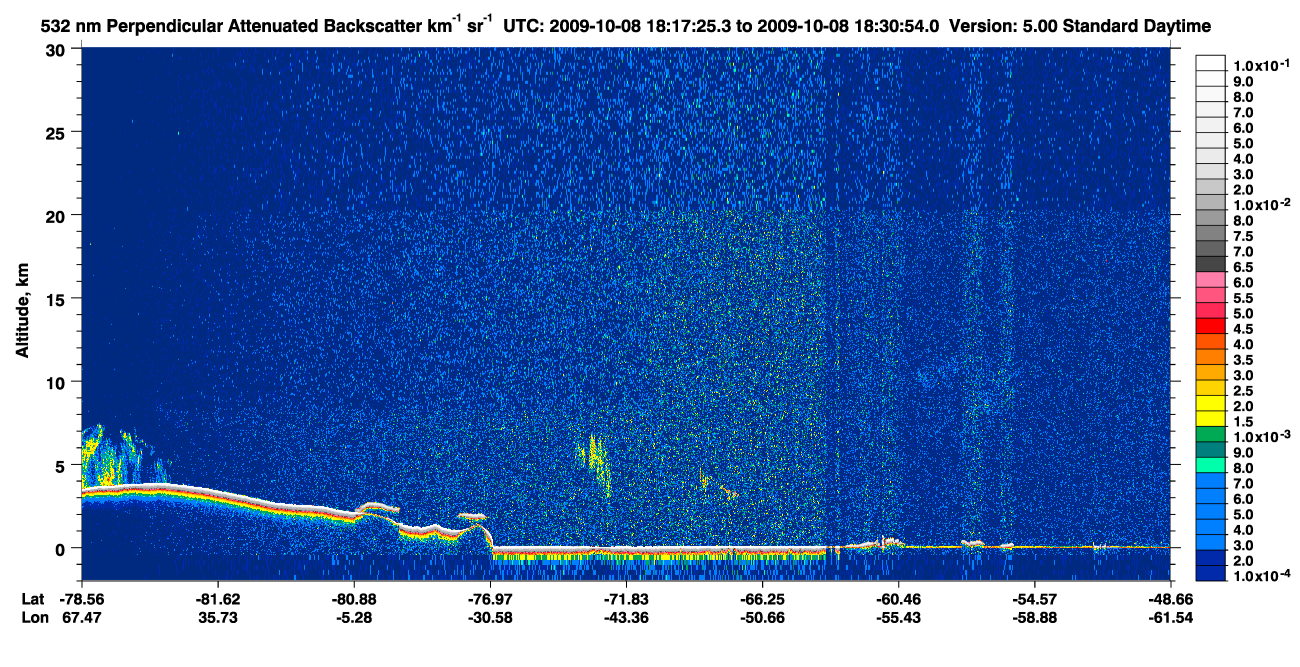Screen dimensions: 1300x667
Task: Select the latitude value -48.66
Action: pos(1170,598)
